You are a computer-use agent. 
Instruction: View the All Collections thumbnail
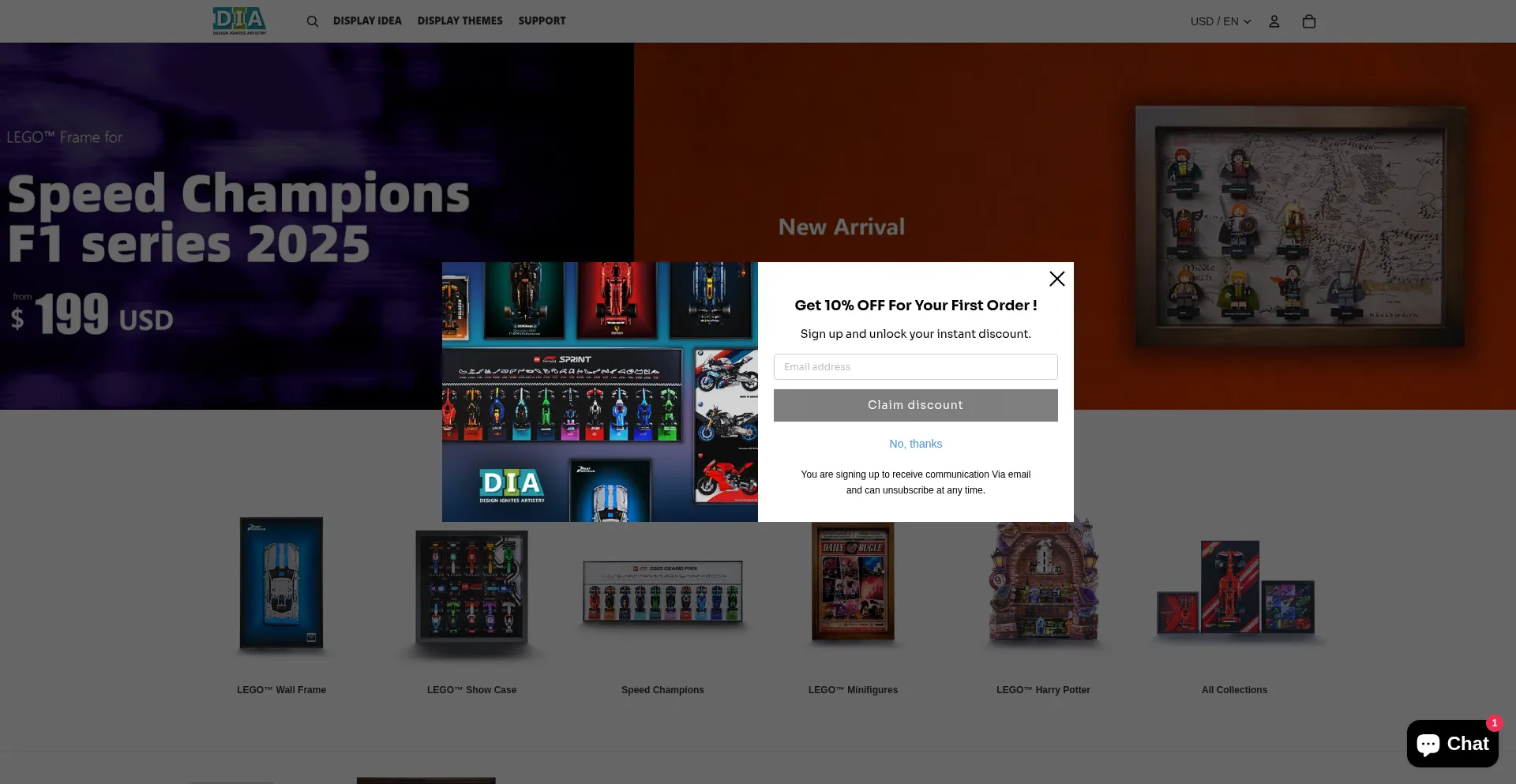[x=1234, y=588]
